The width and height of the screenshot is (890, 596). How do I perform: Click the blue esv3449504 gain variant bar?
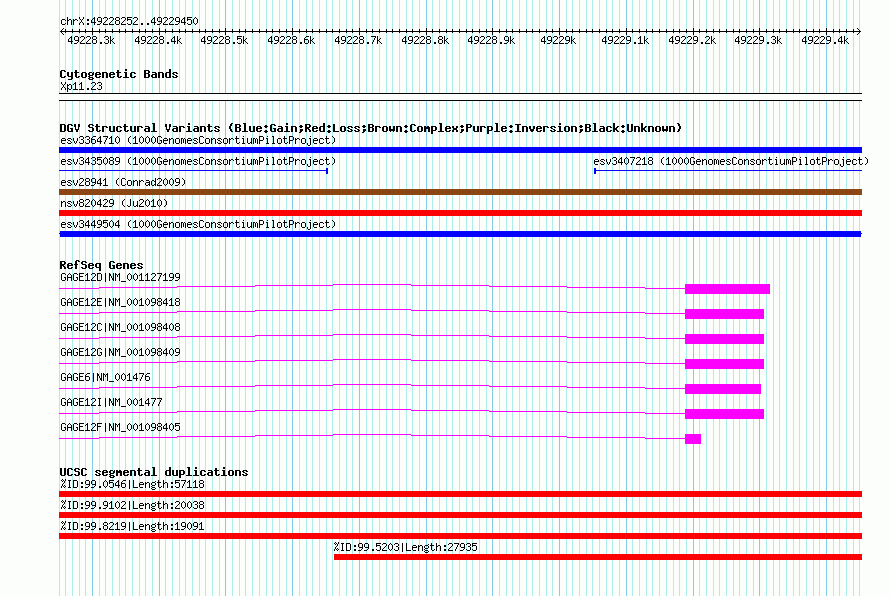(x=460, y=234)
